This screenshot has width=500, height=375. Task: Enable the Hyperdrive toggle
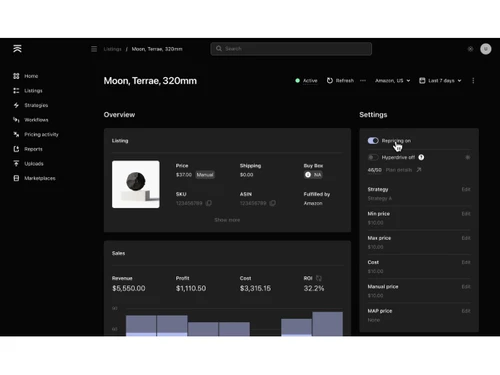[x=373, y=157]
